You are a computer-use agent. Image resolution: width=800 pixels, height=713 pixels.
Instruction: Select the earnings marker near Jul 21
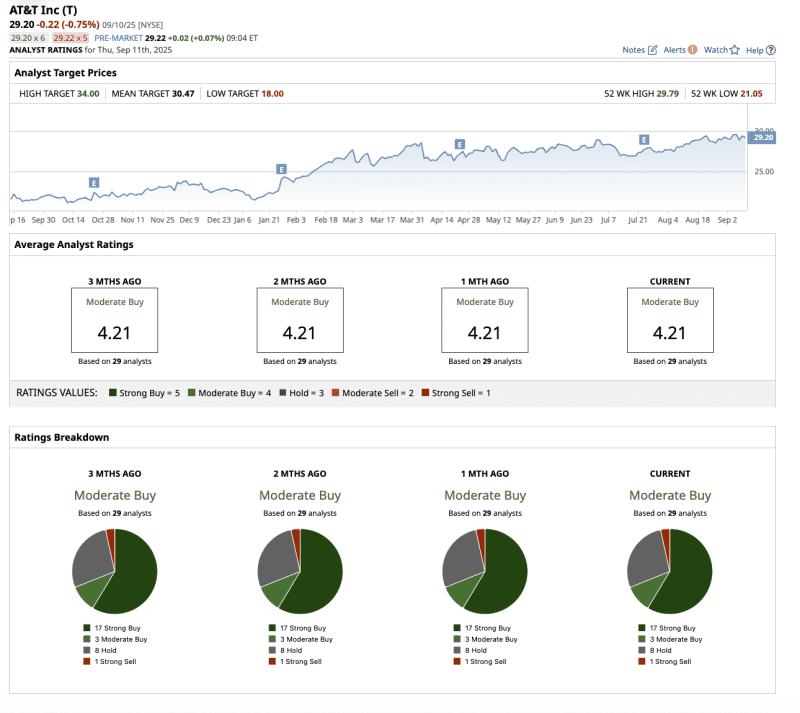tap(644, 140)
